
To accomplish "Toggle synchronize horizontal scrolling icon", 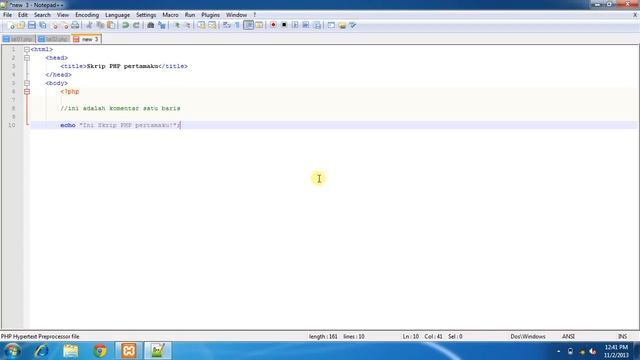I will coord(212,25).
